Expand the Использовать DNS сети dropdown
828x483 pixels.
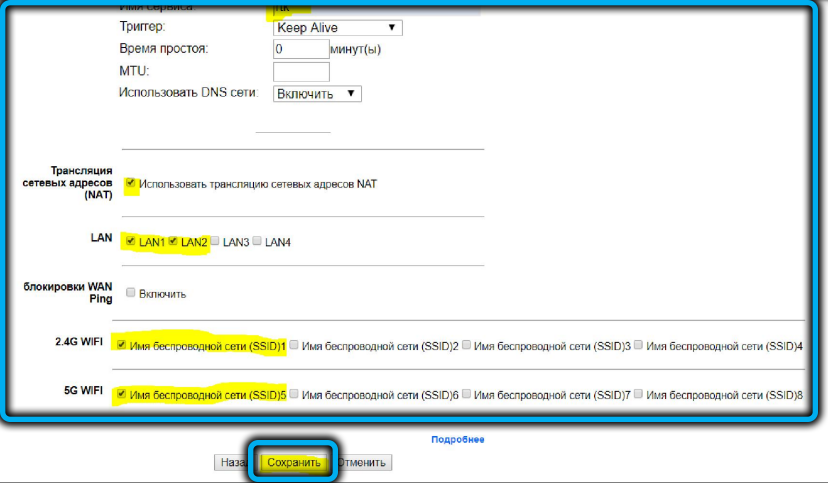click(316, 93)
